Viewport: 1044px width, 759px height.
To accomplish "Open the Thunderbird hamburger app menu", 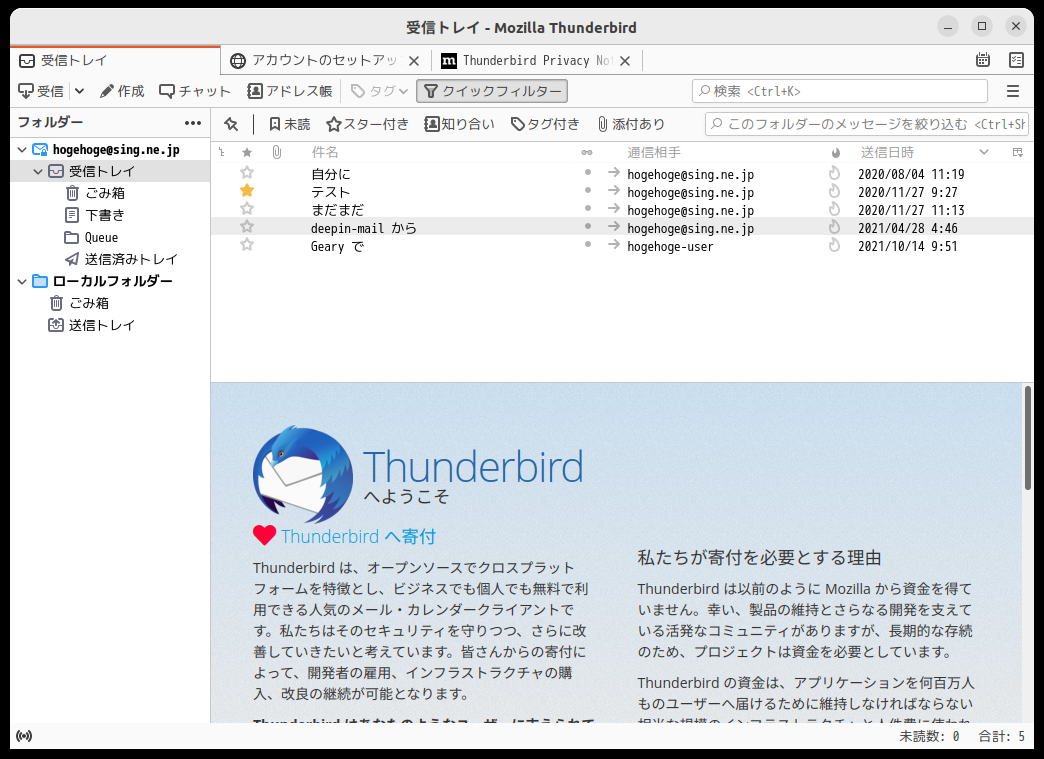I will [1013, 91].
